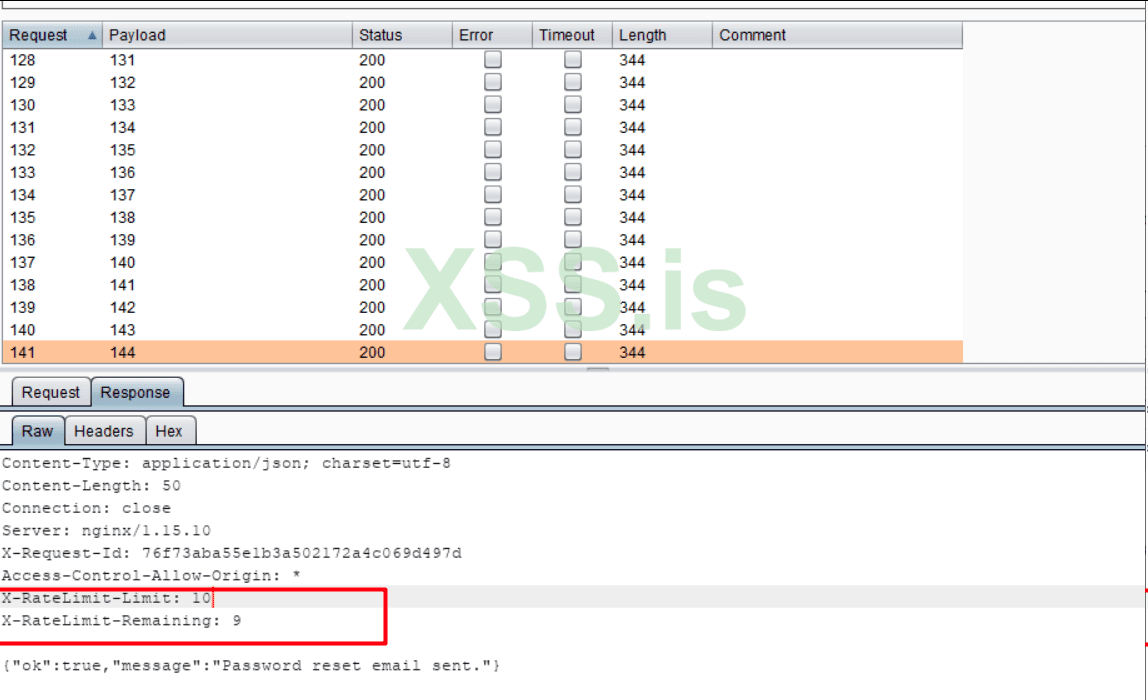This screenshot has height=700, width=1148.
Task: Select highlighted request number 141
Action: point(23,353)
